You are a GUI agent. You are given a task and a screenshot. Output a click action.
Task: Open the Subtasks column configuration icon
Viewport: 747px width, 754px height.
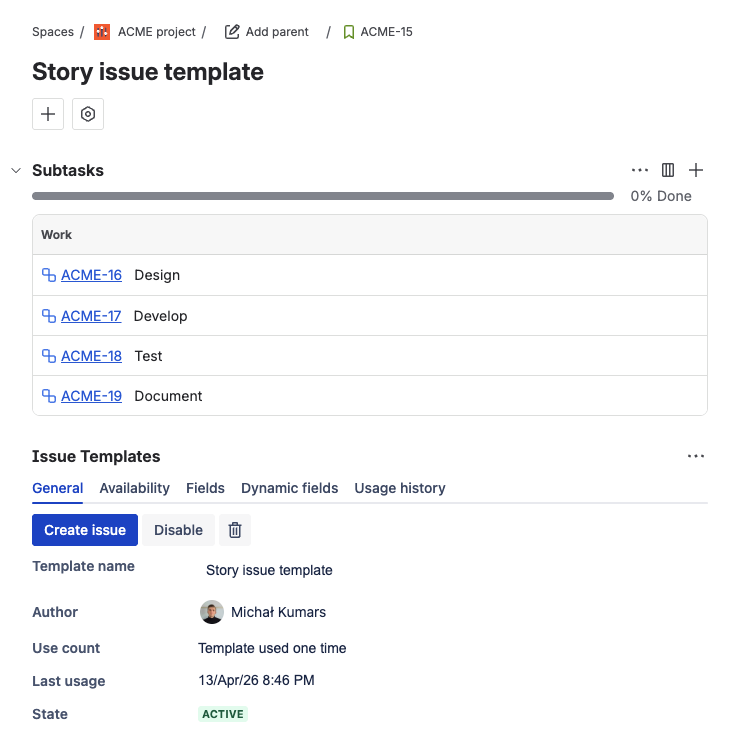[668, 170]
